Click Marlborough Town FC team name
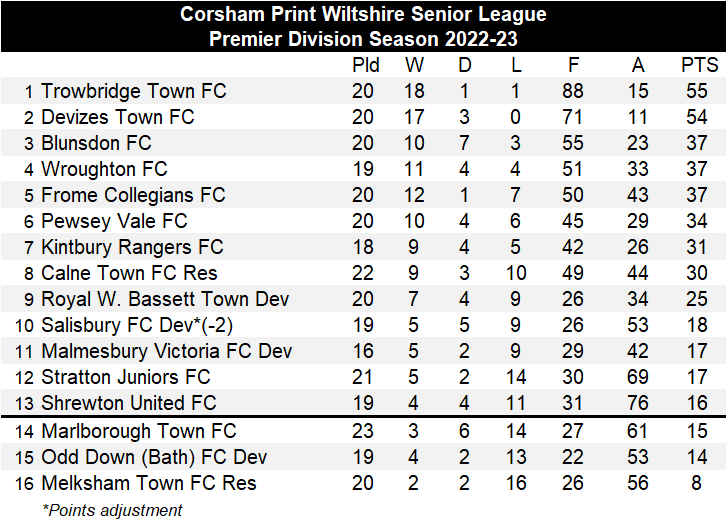The image size is (726, 523). pos(139,431)
